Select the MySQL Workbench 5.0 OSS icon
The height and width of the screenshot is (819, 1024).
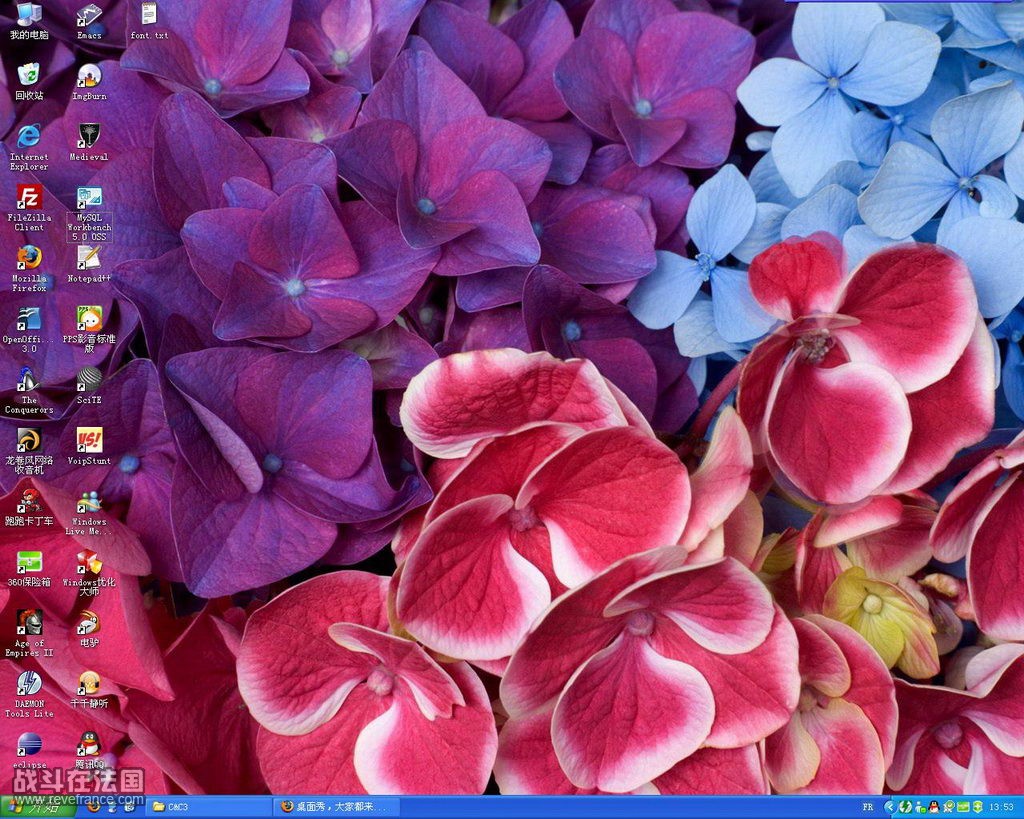click(x=89, y=214)
